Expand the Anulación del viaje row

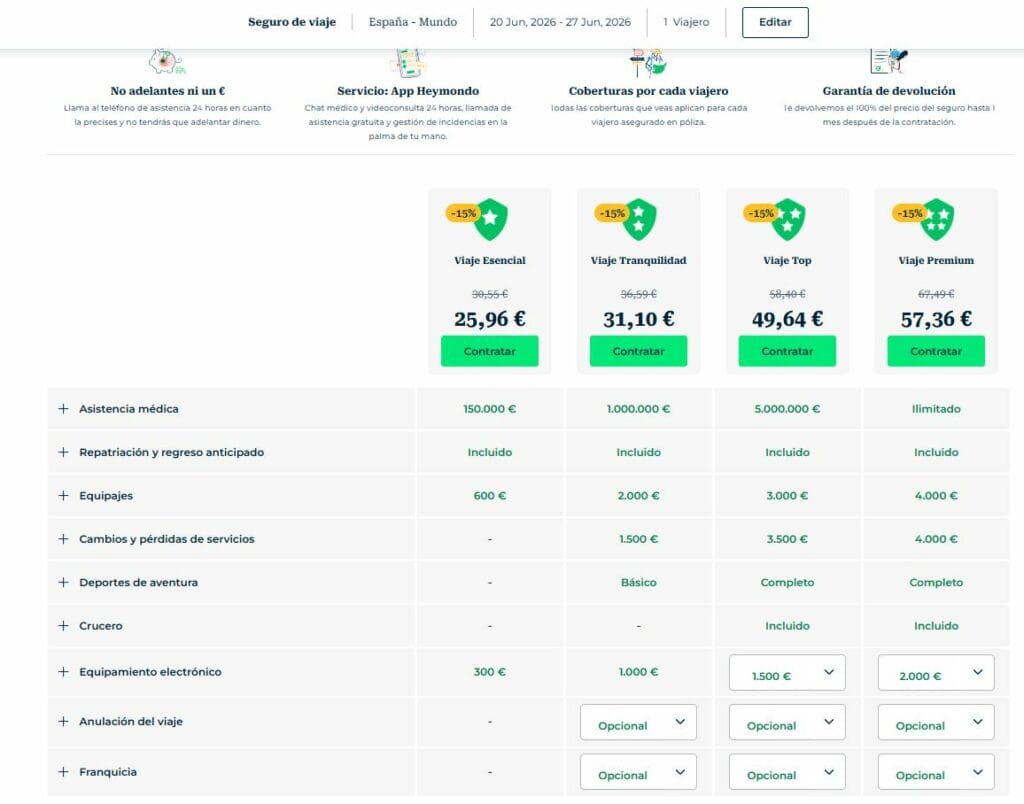(63, 722)
